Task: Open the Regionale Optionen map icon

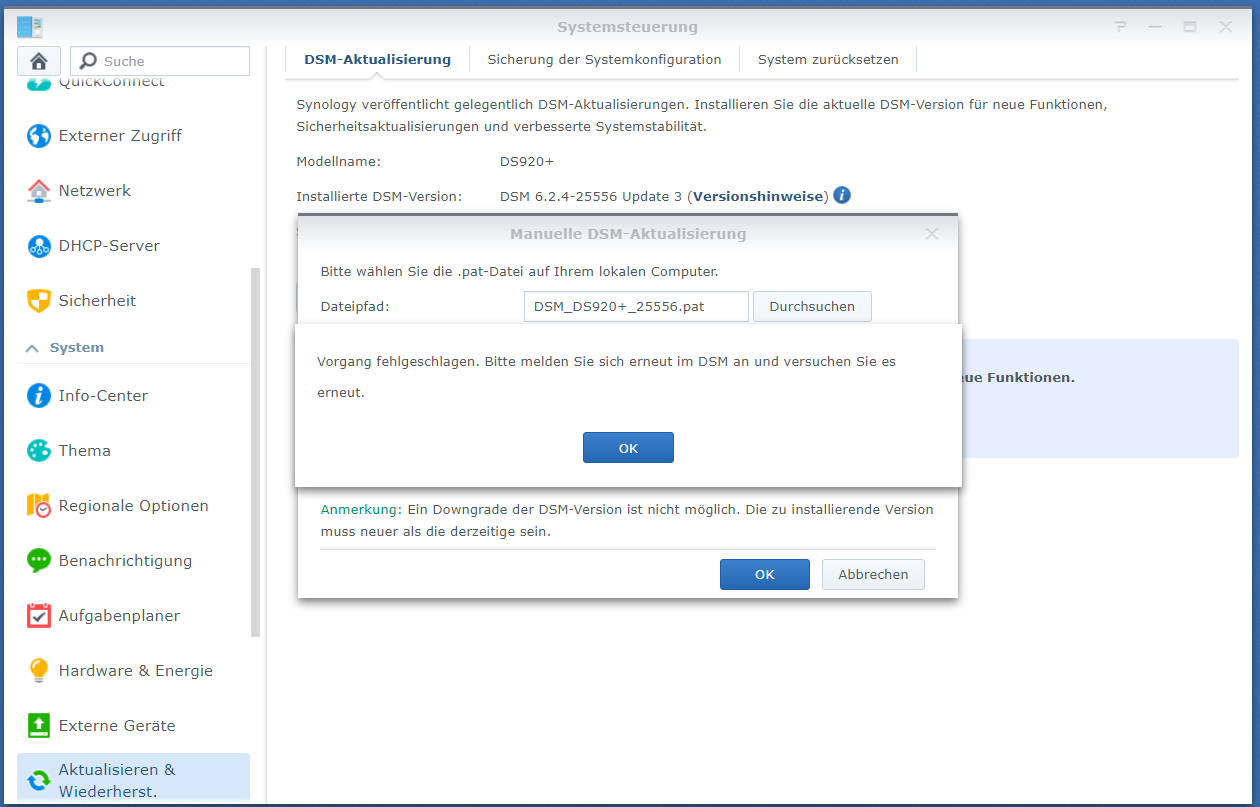Action: pyautogui.click(x=39, y=506)
